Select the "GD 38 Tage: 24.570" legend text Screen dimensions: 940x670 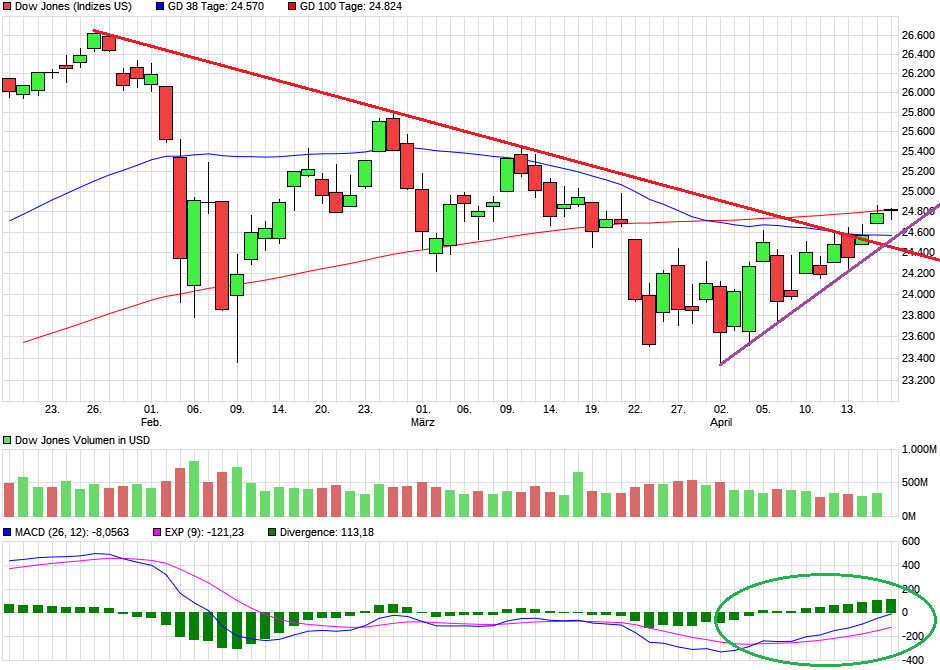pos(216,7)
